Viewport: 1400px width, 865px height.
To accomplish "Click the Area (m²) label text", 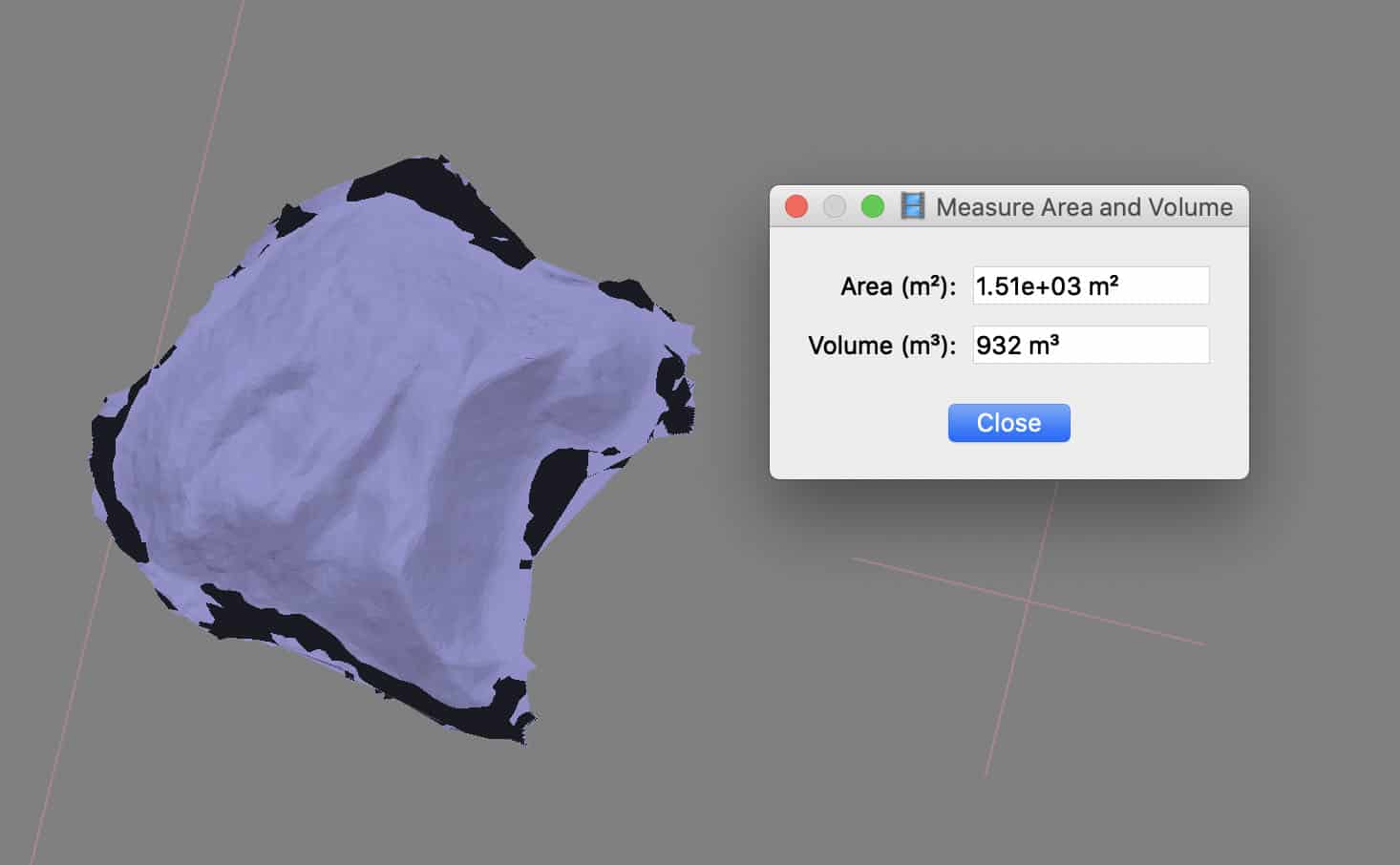I will [x=898, y=286].
